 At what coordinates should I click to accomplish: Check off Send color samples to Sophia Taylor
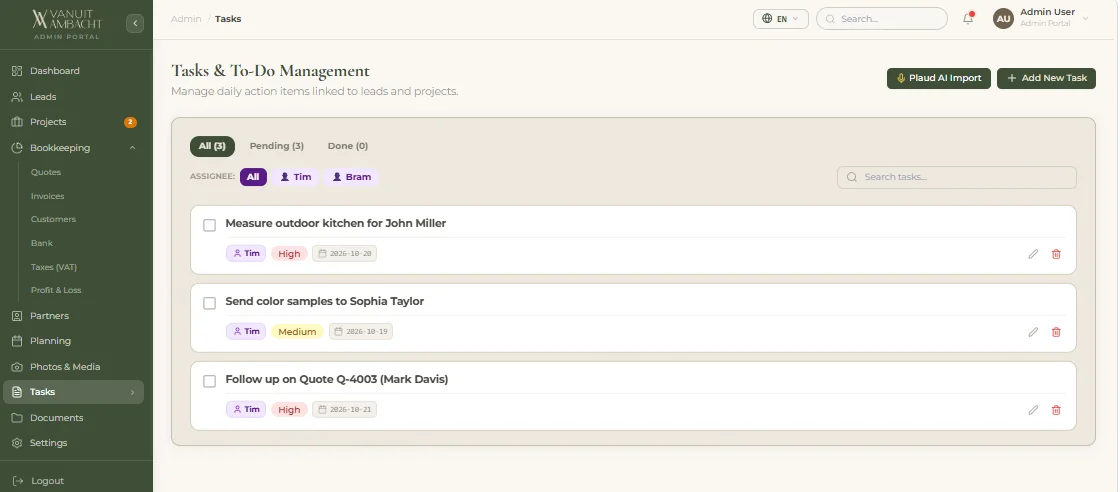click(x=209, y=303)
